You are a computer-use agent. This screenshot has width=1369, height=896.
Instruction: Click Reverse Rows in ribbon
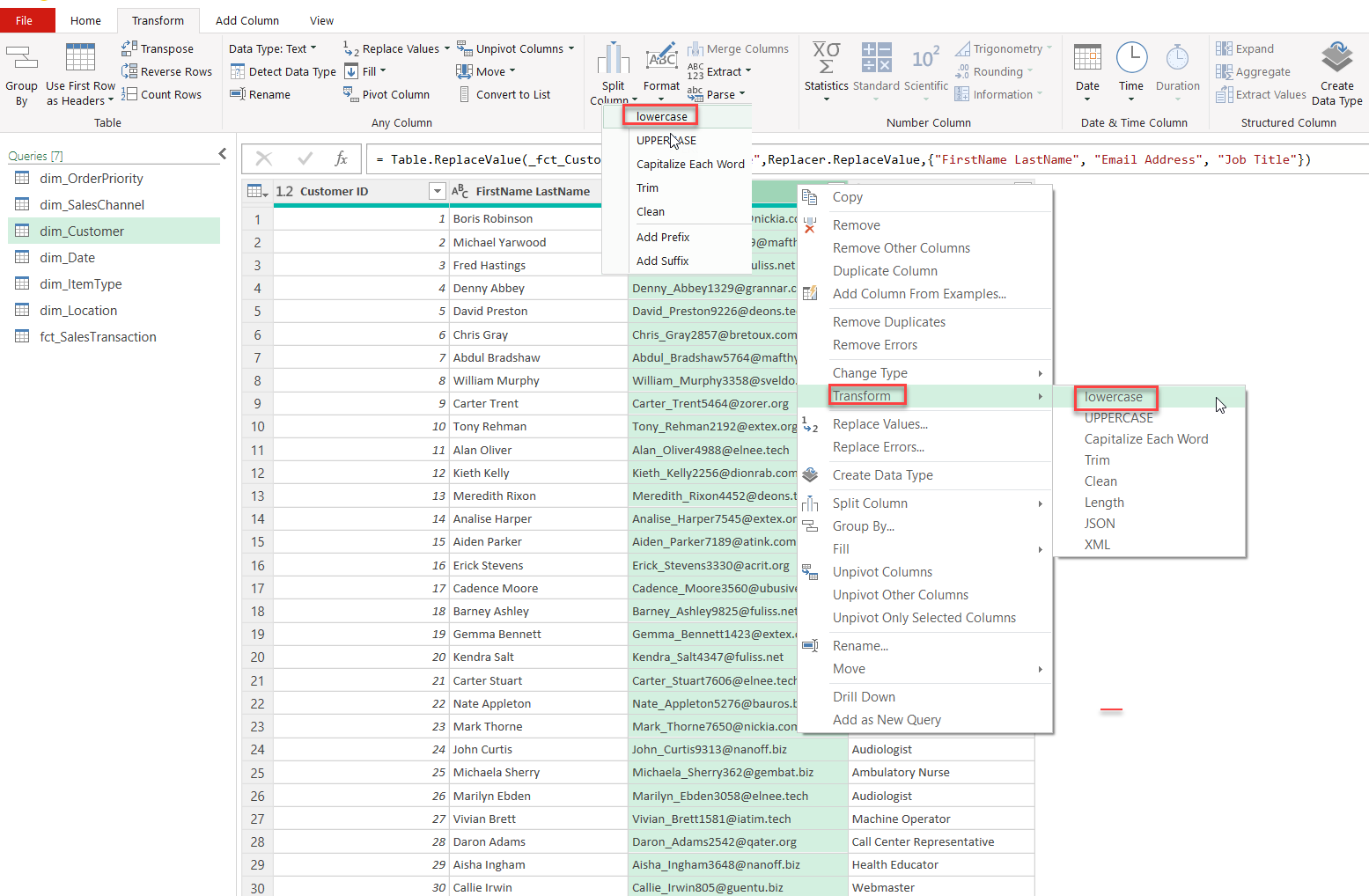tap(166, 71)
